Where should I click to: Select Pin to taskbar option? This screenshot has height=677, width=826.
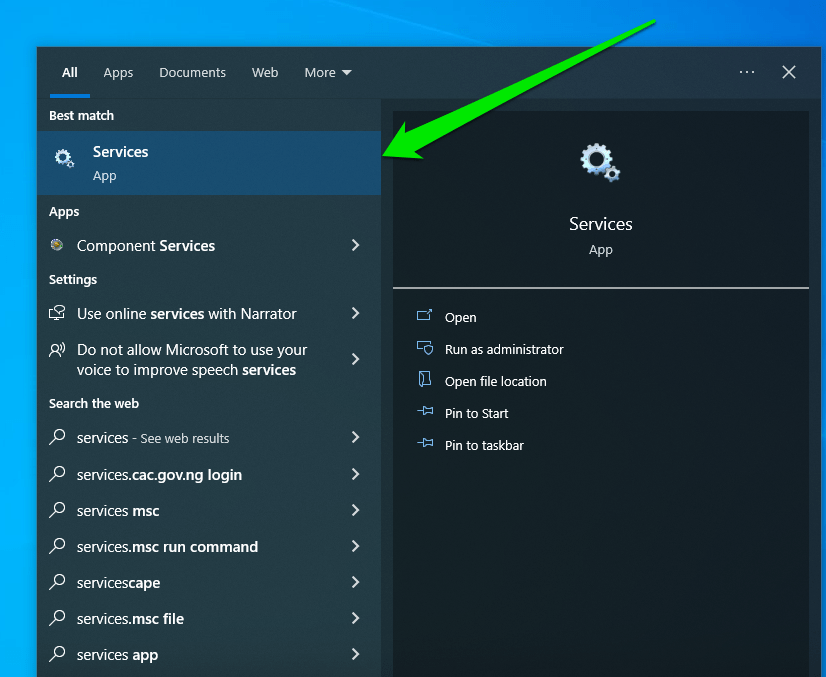point(484,445)
